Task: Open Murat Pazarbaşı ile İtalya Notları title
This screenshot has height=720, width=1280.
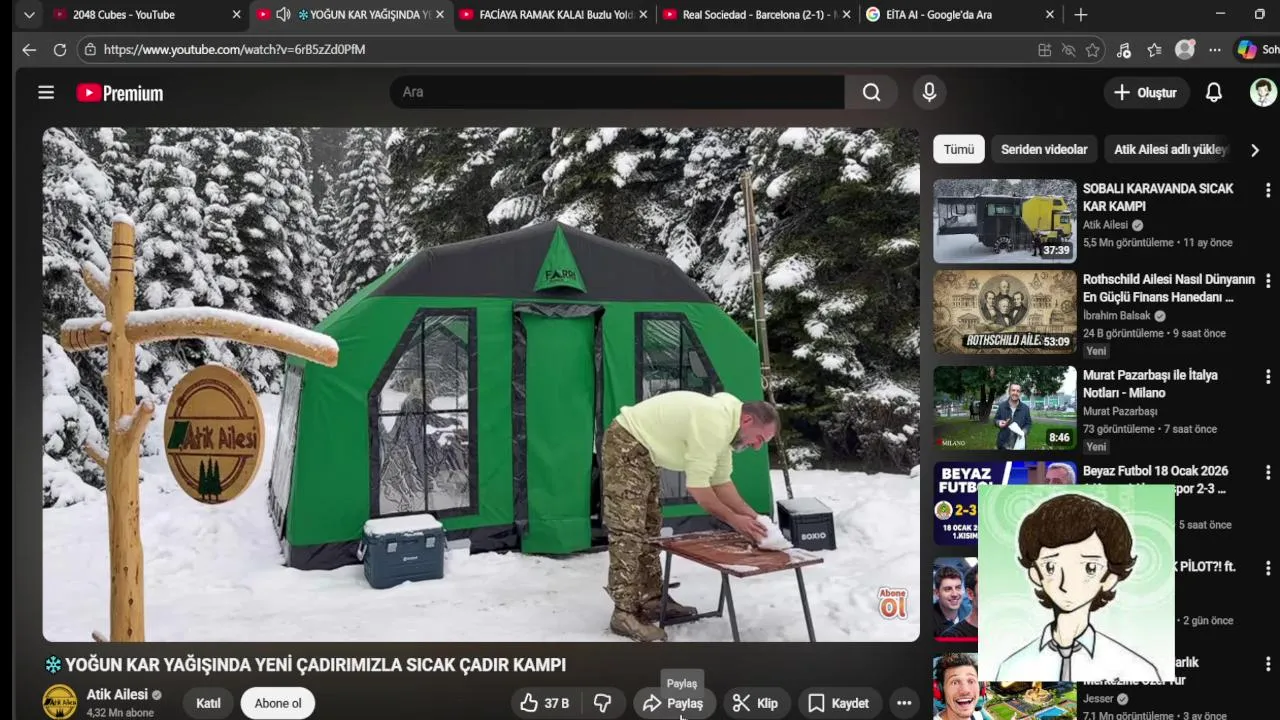Action: click(1150, 384)
